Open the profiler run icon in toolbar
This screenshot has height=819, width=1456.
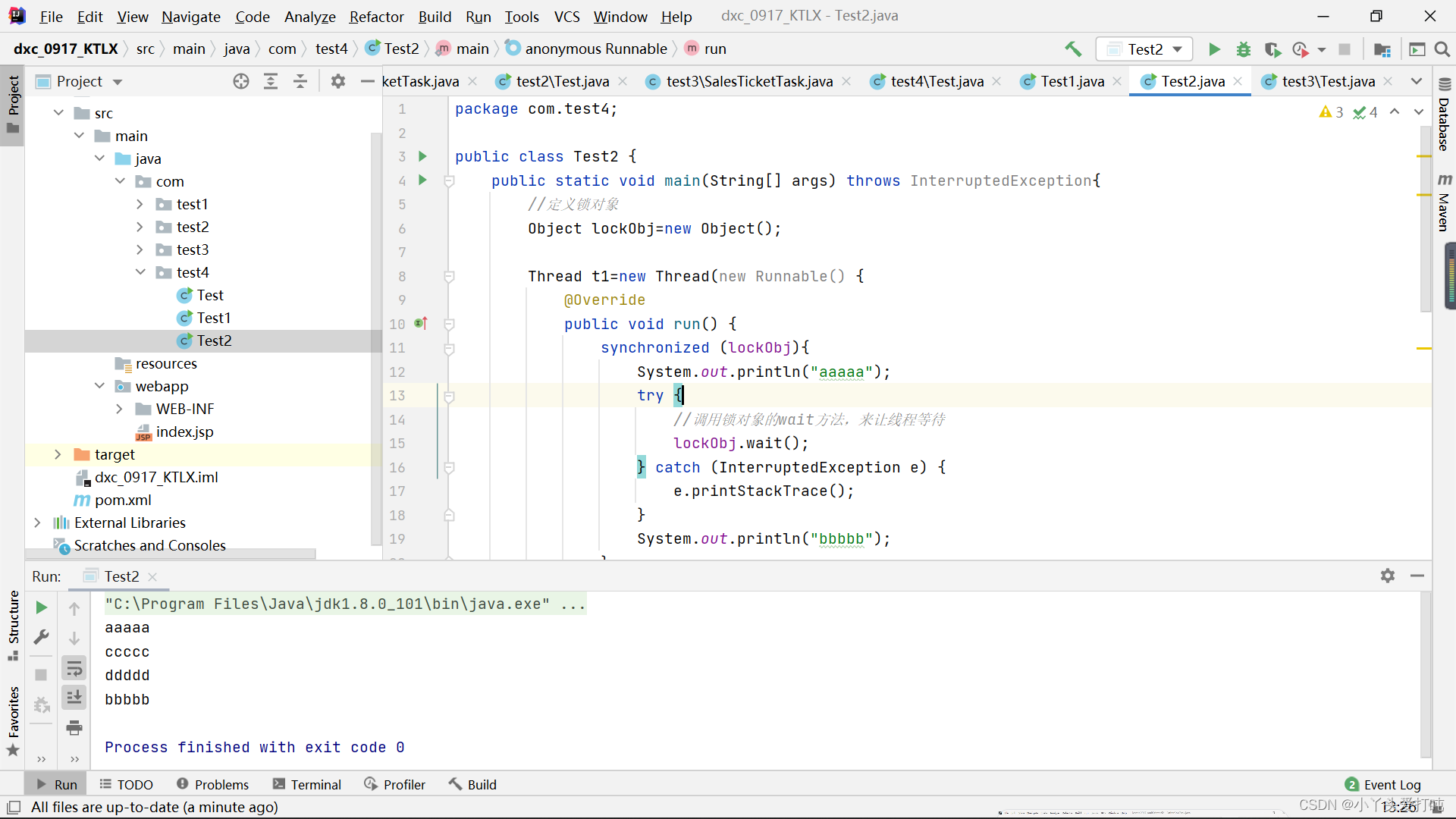[1301, 49]
